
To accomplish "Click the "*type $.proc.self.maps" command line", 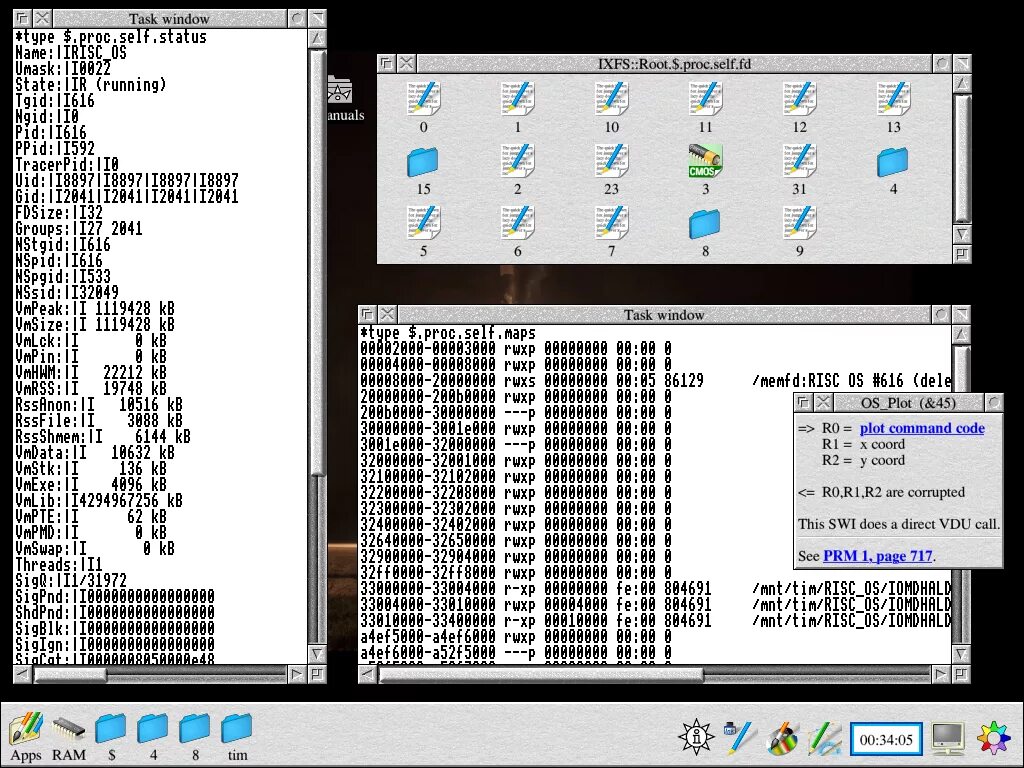I will (x=448, y=333).
